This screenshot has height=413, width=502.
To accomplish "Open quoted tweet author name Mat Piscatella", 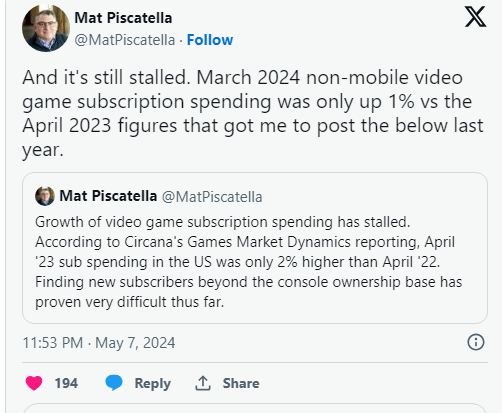I will tap(108, 196).
